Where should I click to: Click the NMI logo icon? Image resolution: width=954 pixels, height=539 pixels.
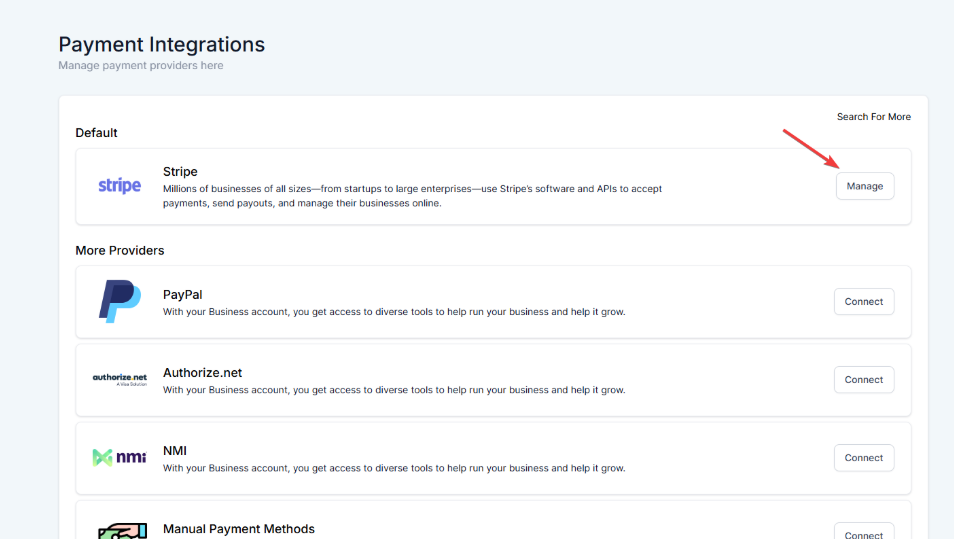coord(119,457)
